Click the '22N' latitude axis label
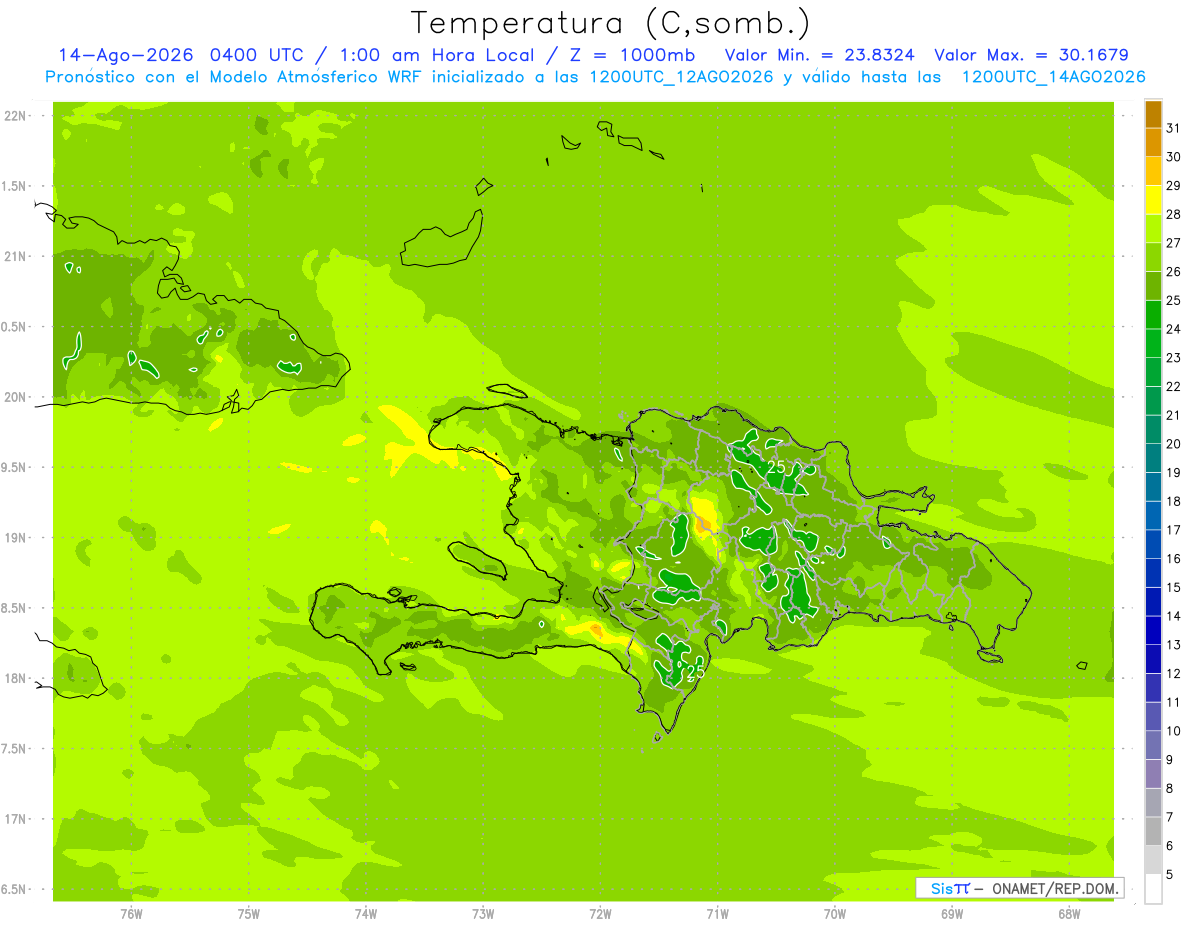This screenshot has height=927, width=1200. coord(17,116)
